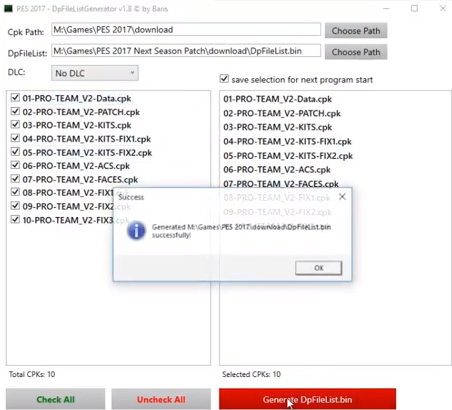Maximize the DpFileListGenerator window
The width and height of the screenshot is (452, 410).
pyautogui.click(x=414, y=9)
